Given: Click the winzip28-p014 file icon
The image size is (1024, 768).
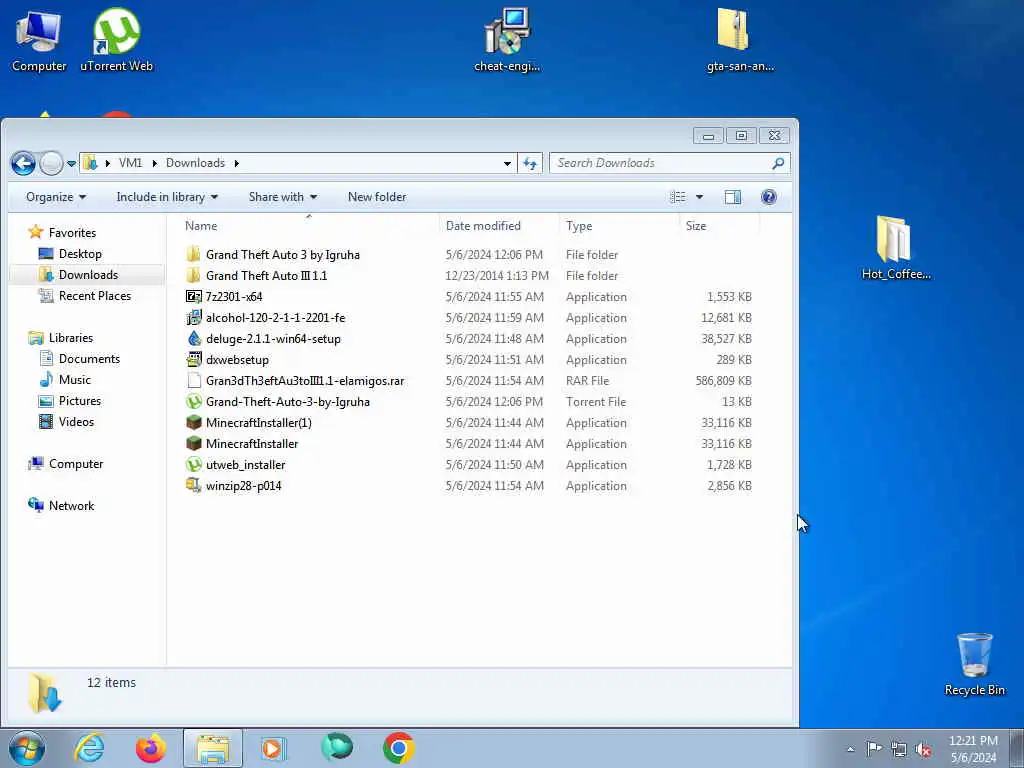Looking at the screenshot, I should tap(193, 485).
